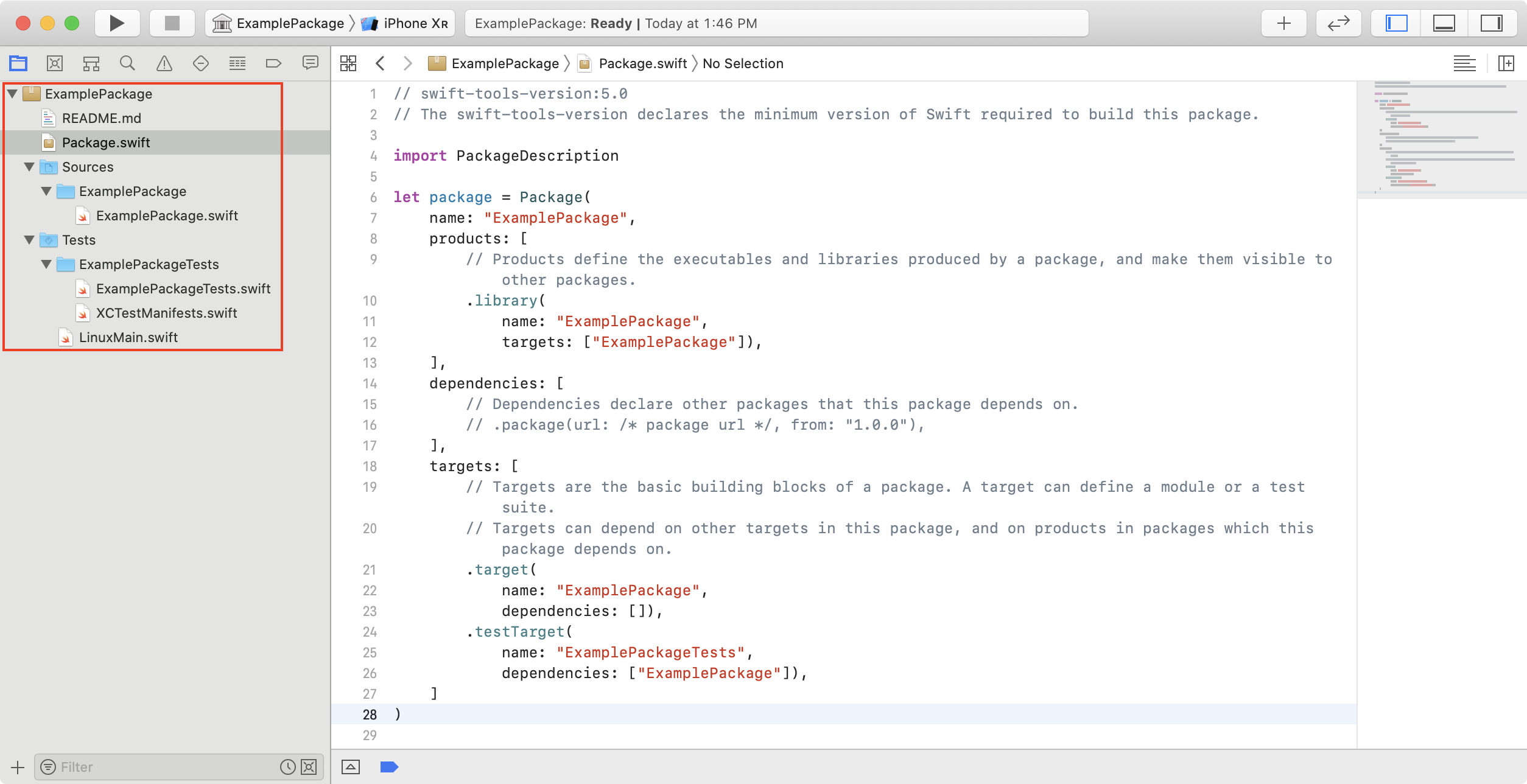Run the ExamplePackage scheme
Screen dimensions: 1527x784
pos(116,23)
